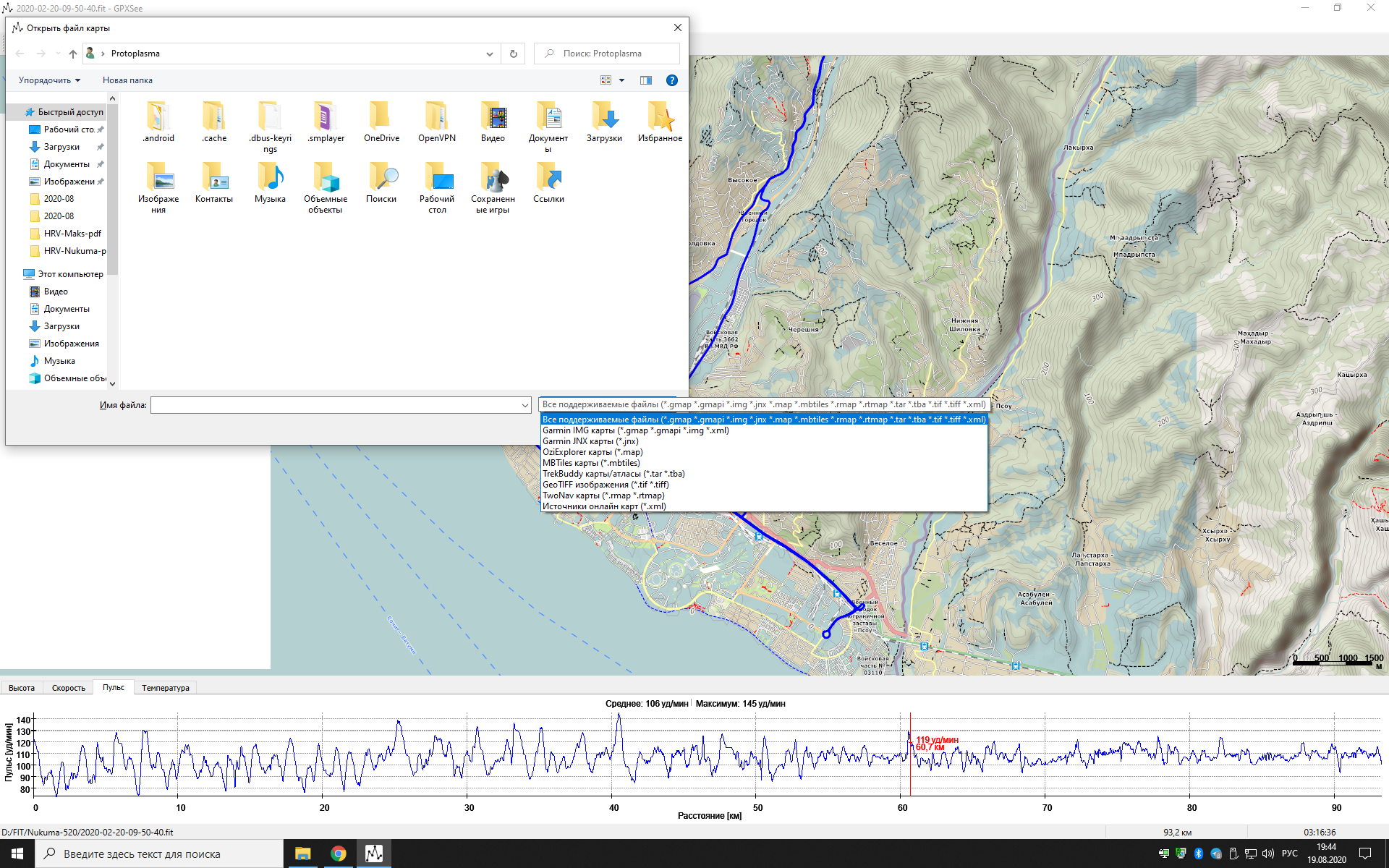
Task: Click the navigation pane scrollbar
Action: 112,188
